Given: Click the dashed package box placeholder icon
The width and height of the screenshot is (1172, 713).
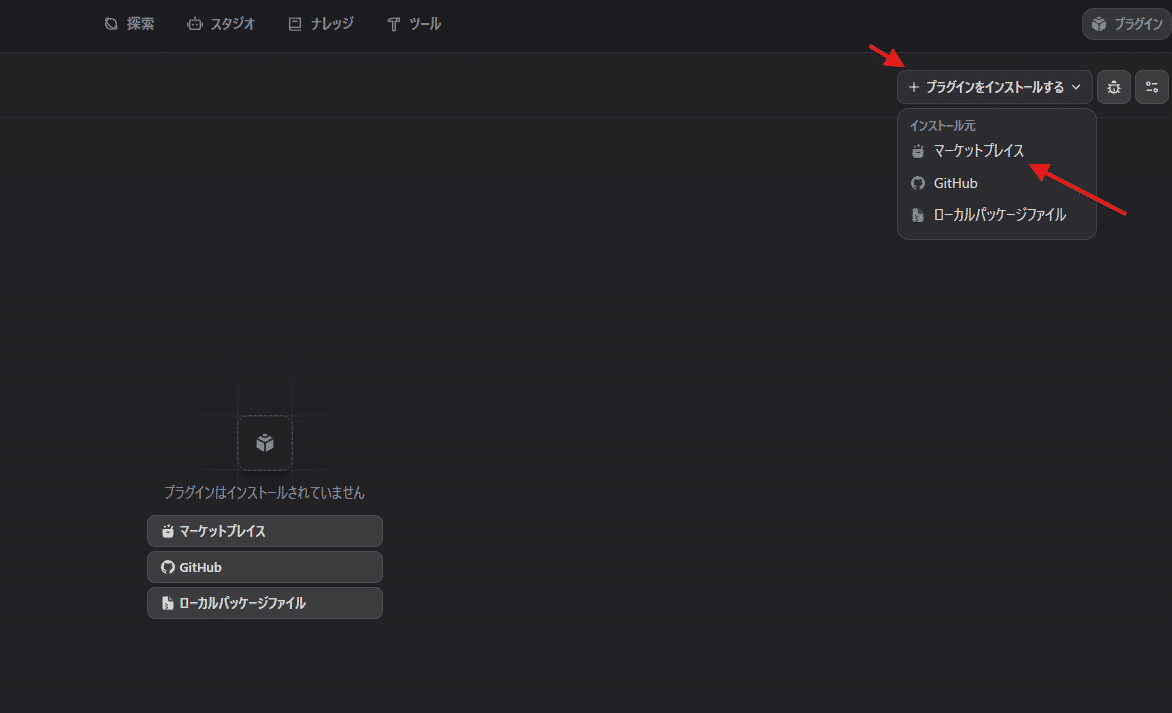Looking at the screenshot, I should click(265, 443).
